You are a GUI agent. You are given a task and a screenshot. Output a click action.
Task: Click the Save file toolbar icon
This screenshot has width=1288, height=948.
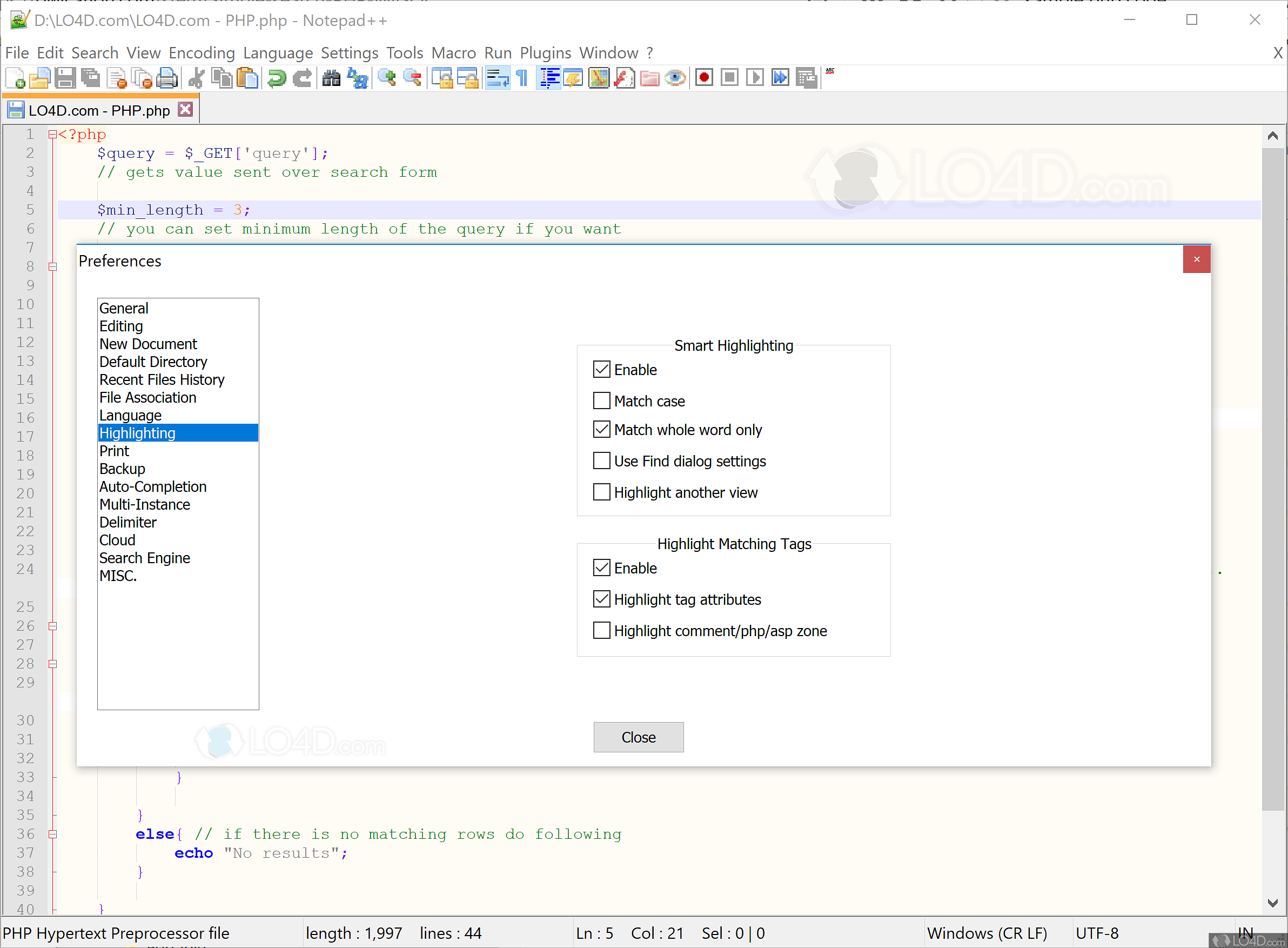pyautogui.click(x=65, y=78)
